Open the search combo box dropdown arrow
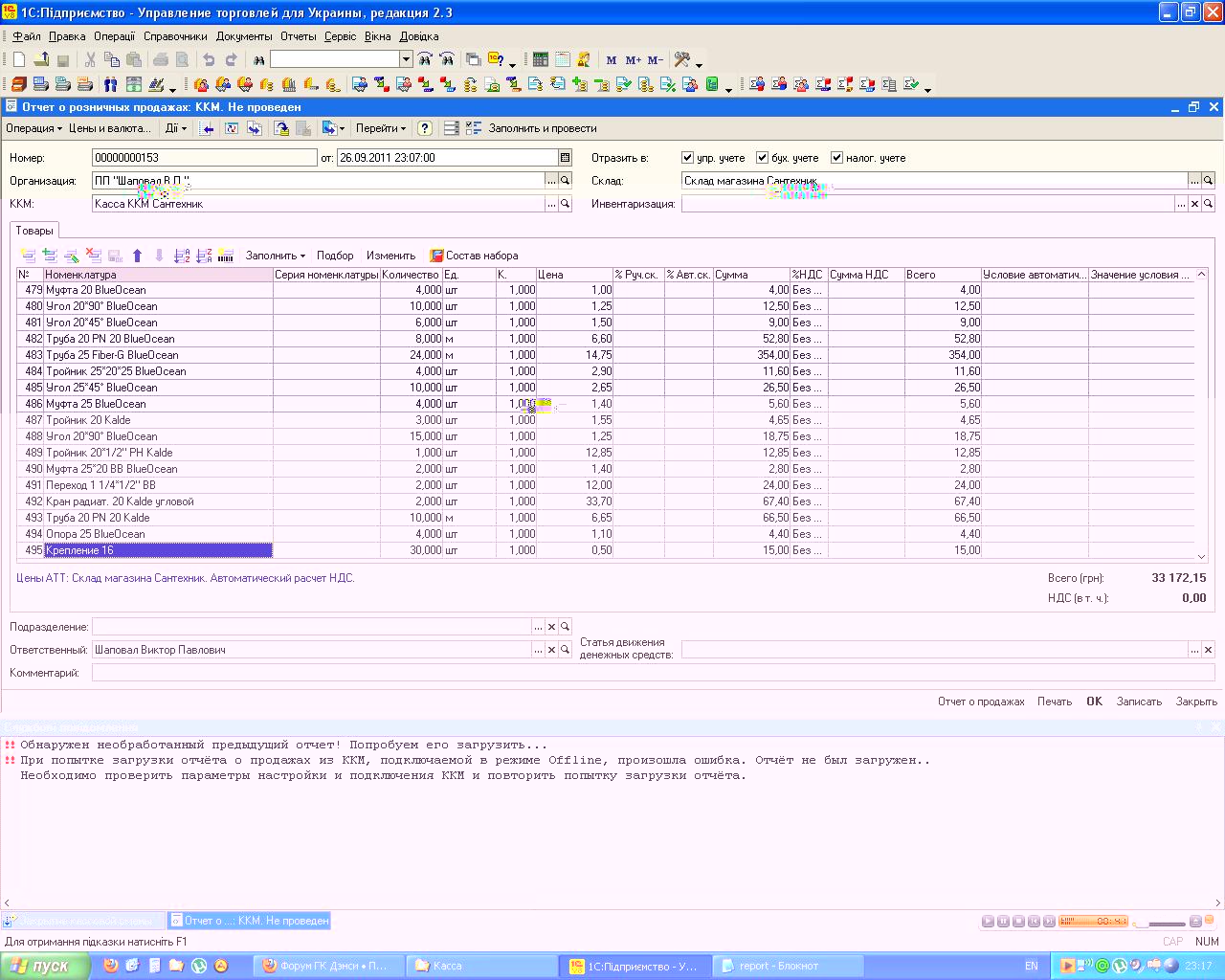This screenshot has width=1225, height=980. coord(406,59)
